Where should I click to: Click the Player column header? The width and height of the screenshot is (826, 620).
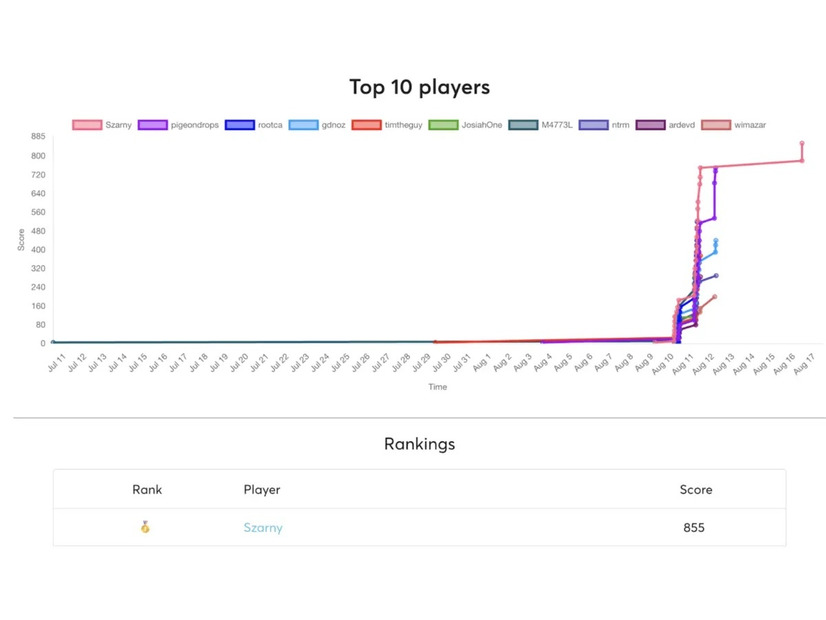262,490
